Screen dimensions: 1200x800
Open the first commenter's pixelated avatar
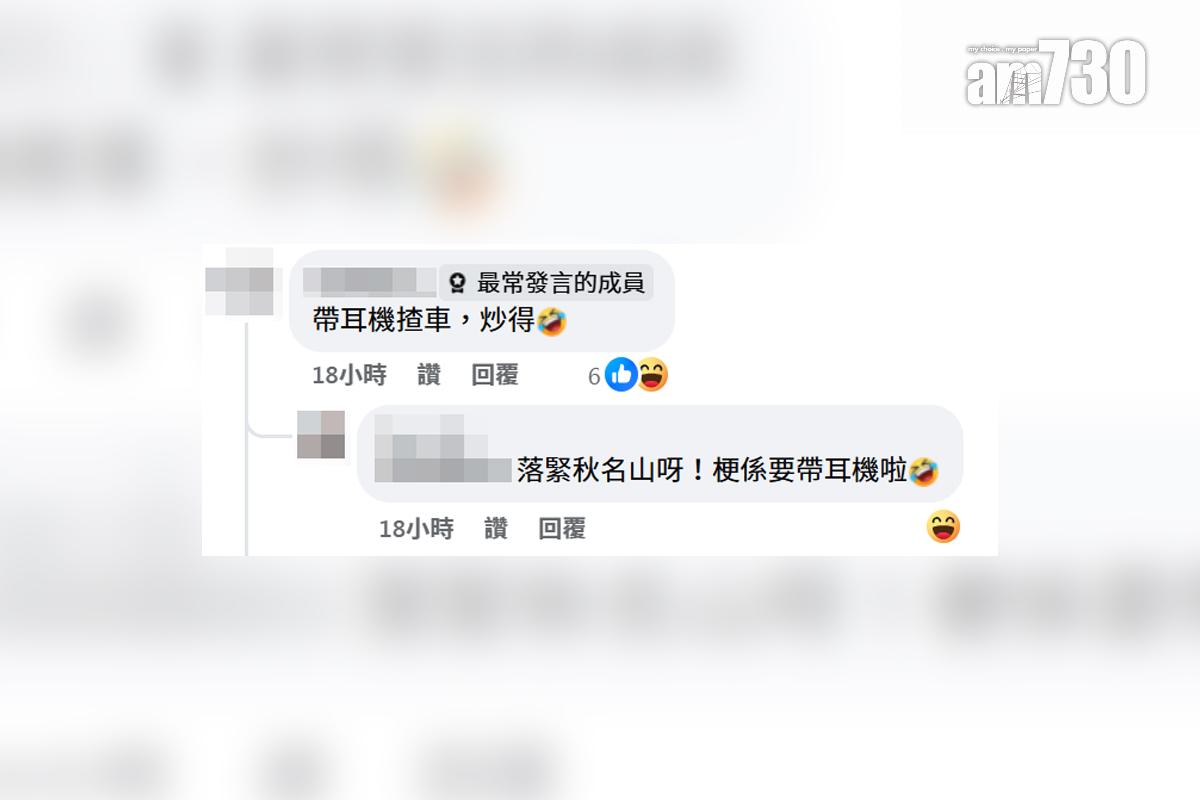[239, 283]
